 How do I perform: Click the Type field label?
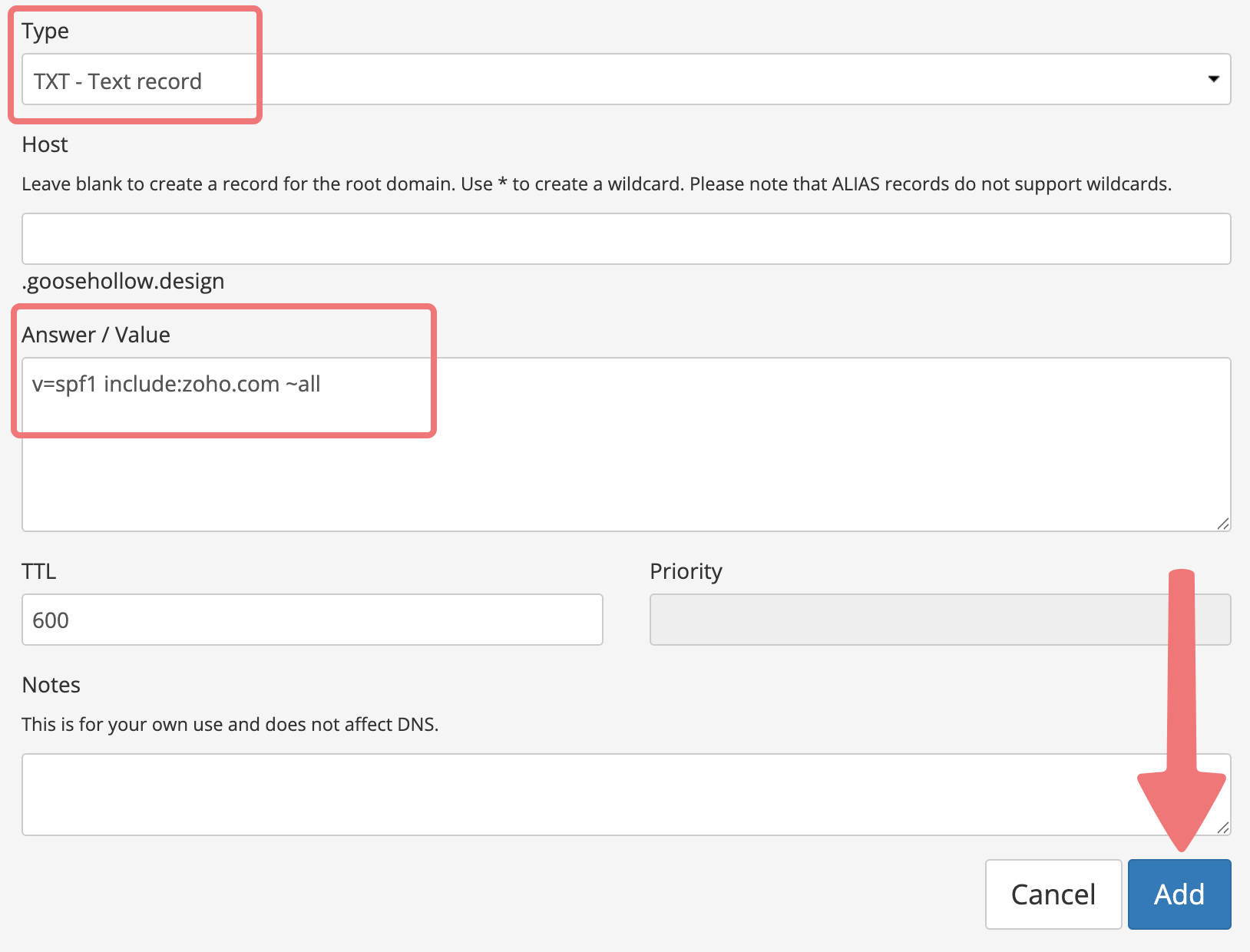pos(45,31)
